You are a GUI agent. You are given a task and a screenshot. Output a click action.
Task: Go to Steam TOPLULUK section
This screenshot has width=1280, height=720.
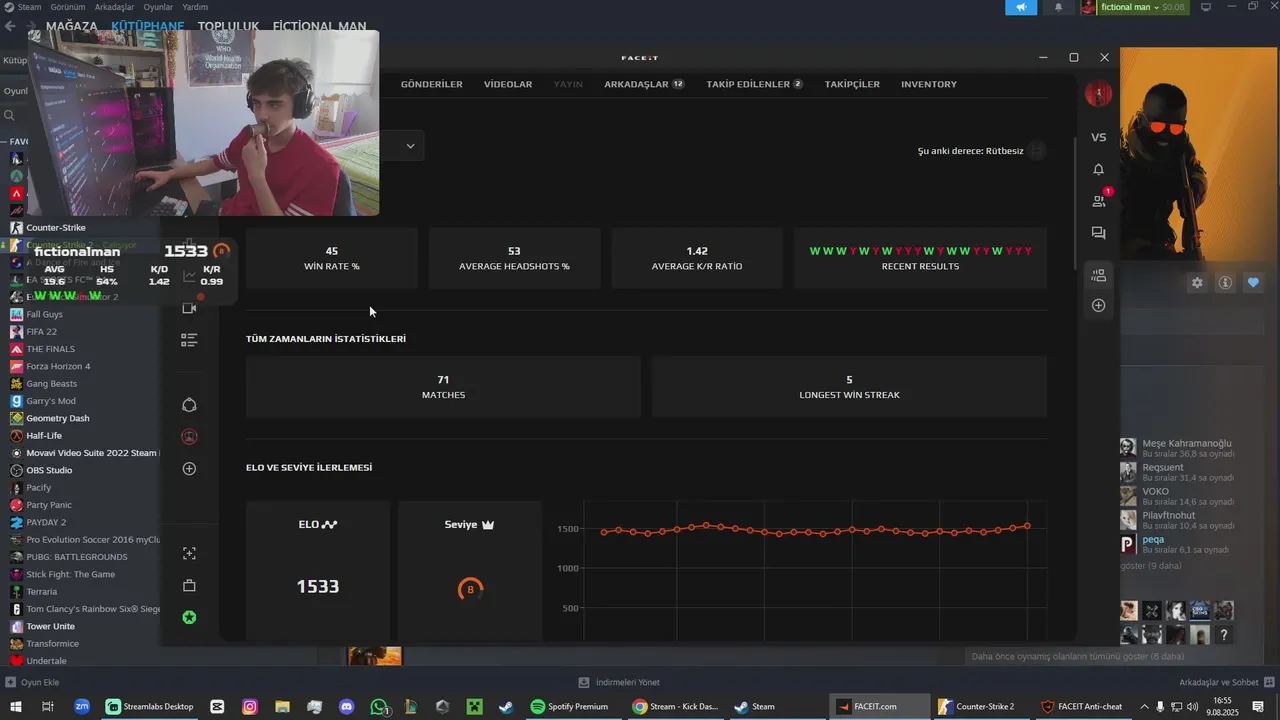click(228, 26)
